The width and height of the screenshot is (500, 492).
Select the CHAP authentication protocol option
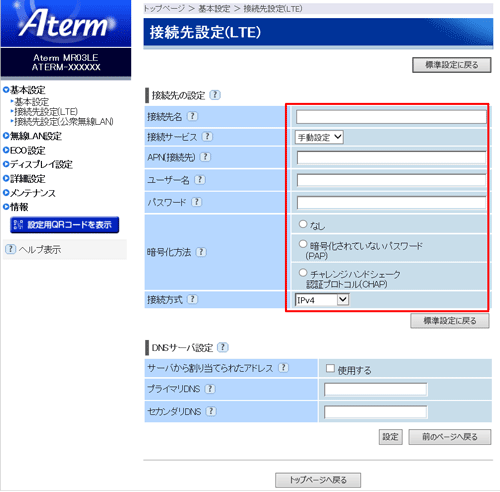point(303,273)
